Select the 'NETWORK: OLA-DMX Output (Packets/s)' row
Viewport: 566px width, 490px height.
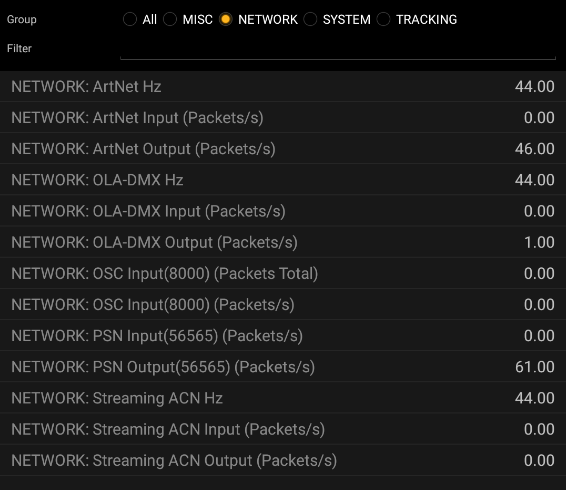[x=283, y=242]
